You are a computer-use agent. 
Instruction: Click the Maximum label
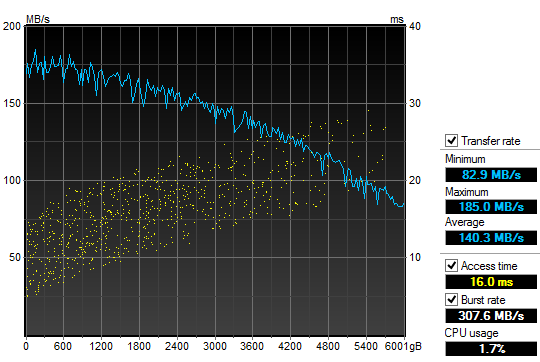click(x=467, y=192)
